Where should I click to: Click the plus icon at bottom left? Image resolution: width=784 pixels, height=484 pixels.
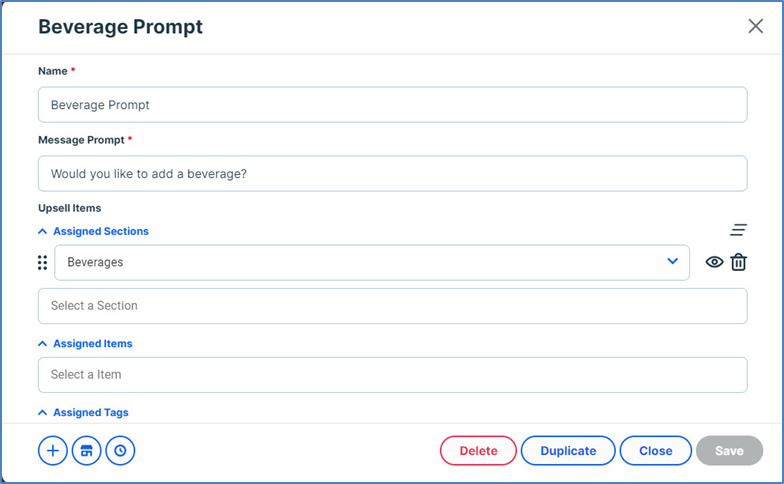53,451
